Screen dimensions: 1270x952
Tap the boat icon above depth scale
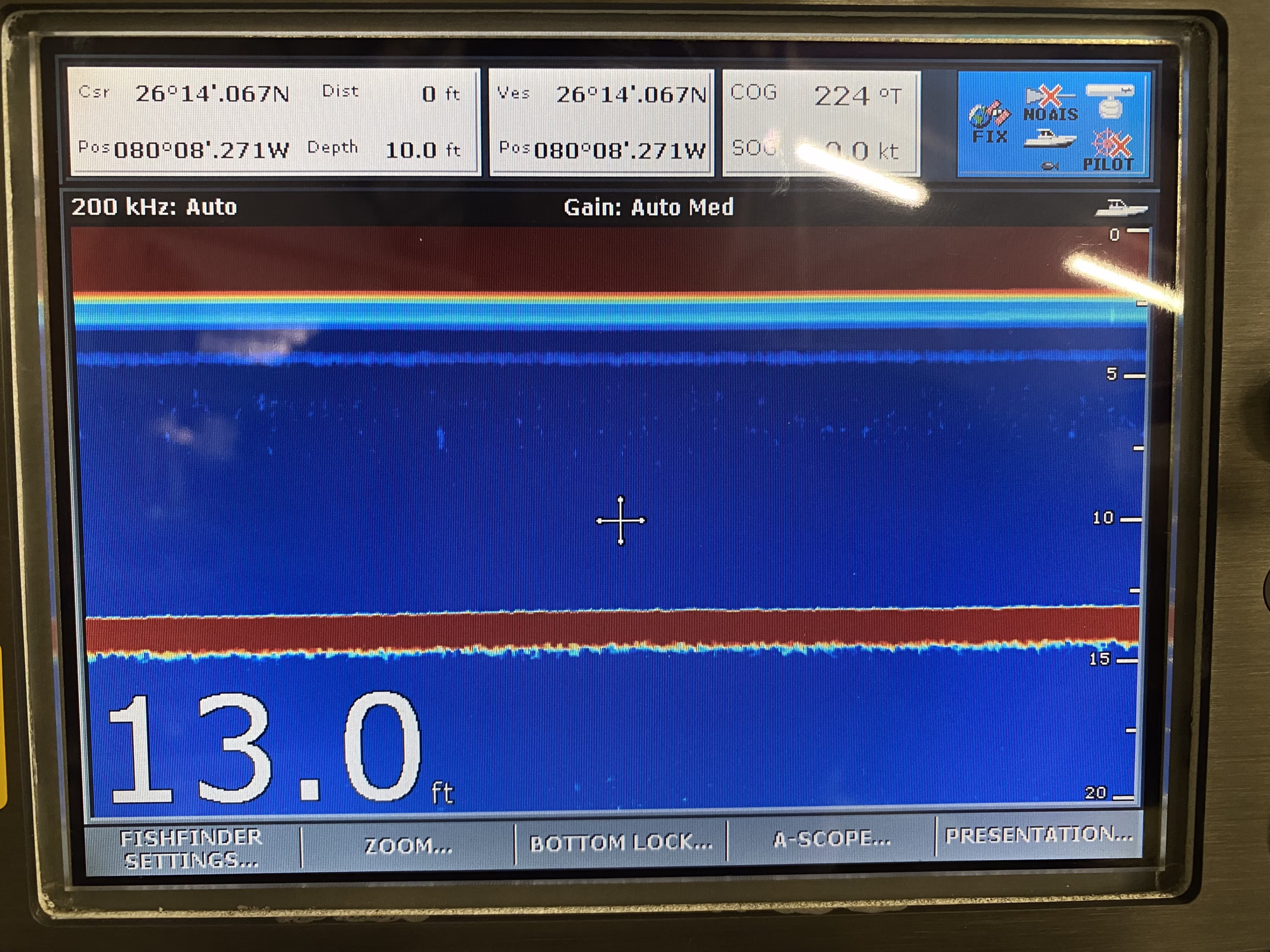[x=1120, y=208]
